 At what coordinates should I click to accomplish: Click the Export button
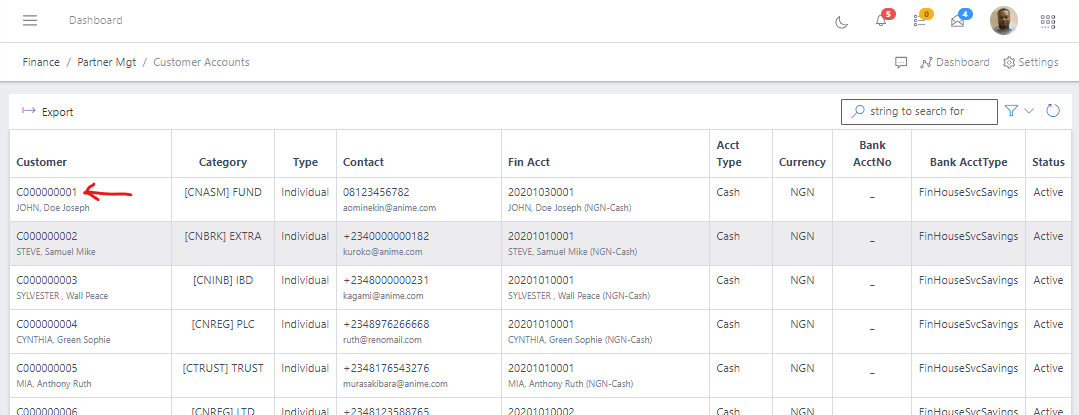coord(47,111)
